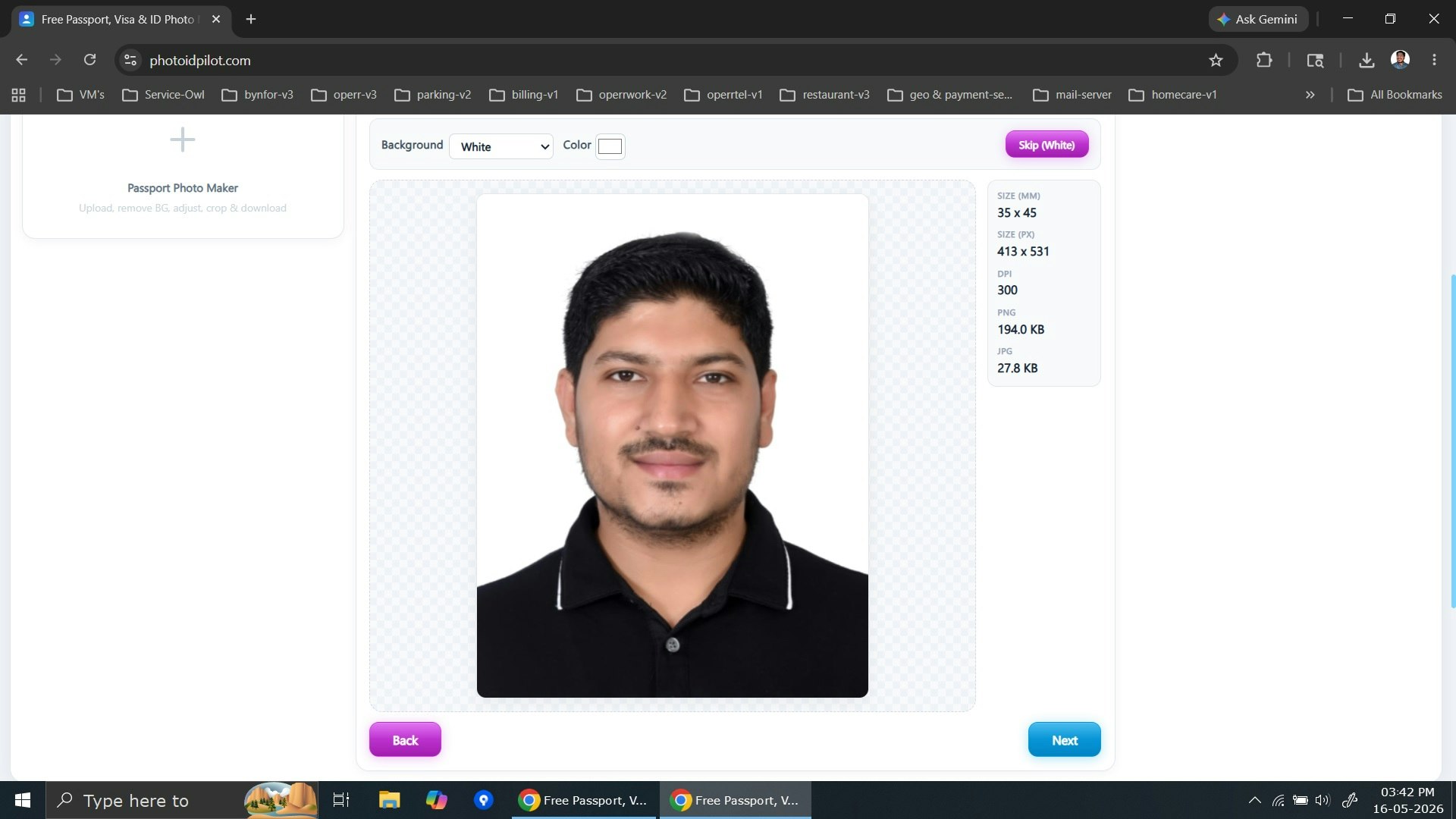
Task: Open the homecare-v1 bookmark folder
Action: tap(1172, 95)
